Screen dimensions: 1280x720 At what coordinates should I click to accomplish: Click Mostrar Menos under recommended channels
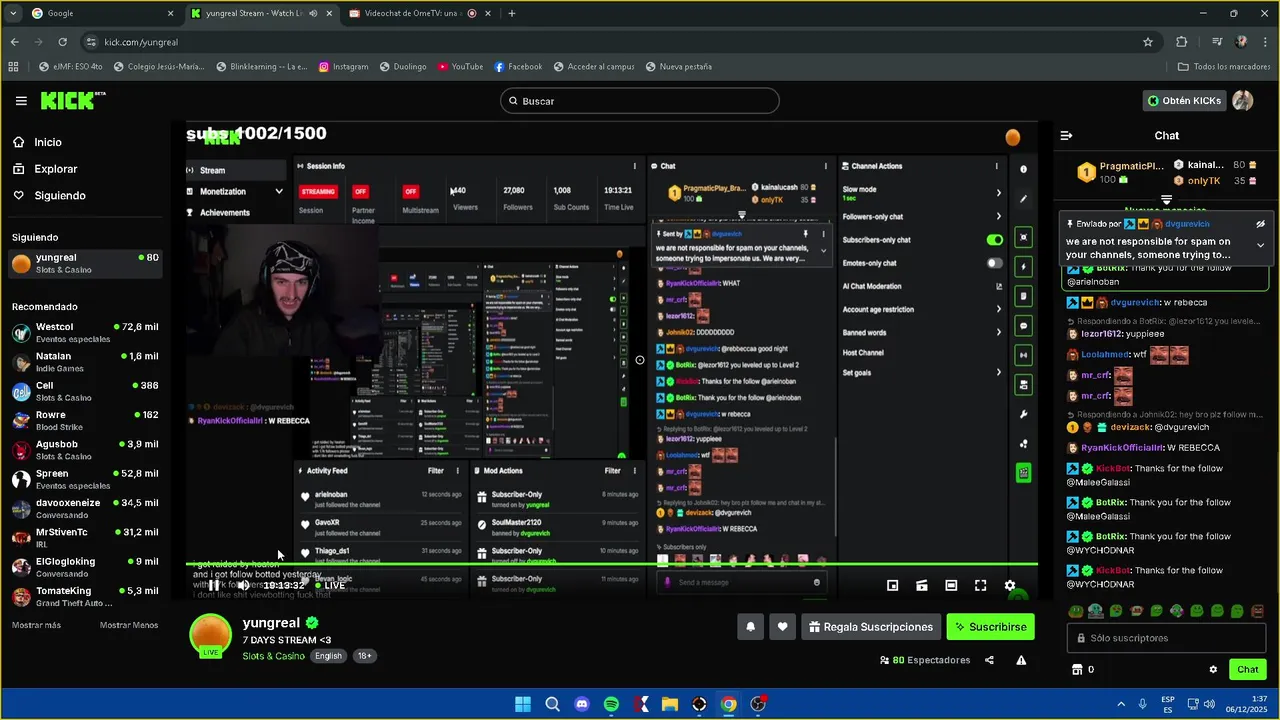129,625
